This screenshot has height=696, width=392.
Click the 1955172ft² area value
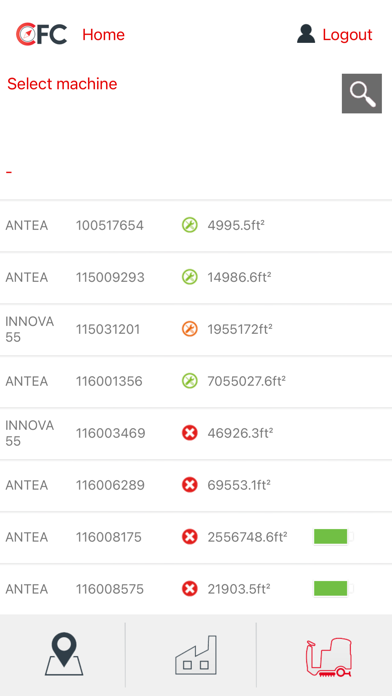(x=240, y=329)
